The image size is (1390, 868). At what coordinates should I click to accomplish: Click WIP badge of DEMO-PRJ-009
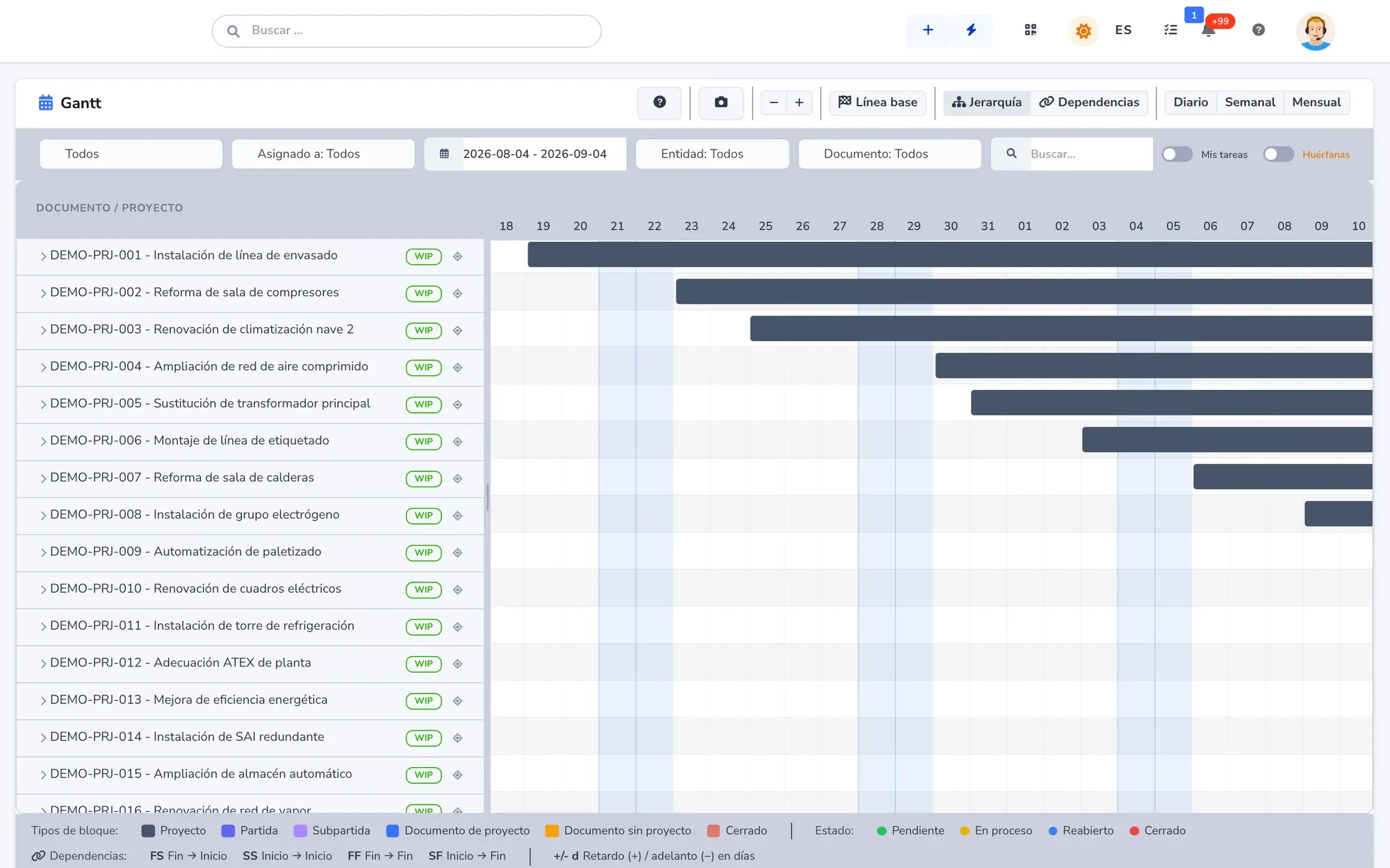pos(423,552)
